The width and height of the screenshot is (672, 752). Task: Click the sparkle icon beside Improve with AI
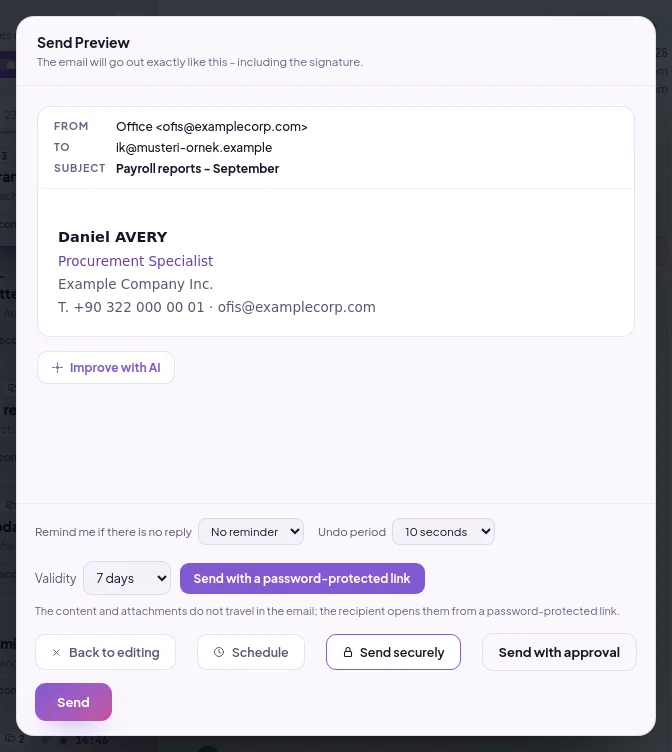[58, 368]
